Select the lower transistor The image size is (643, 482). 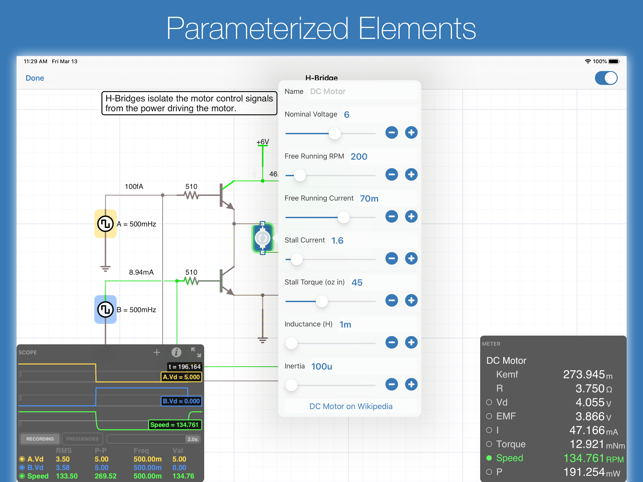point(226,281)
